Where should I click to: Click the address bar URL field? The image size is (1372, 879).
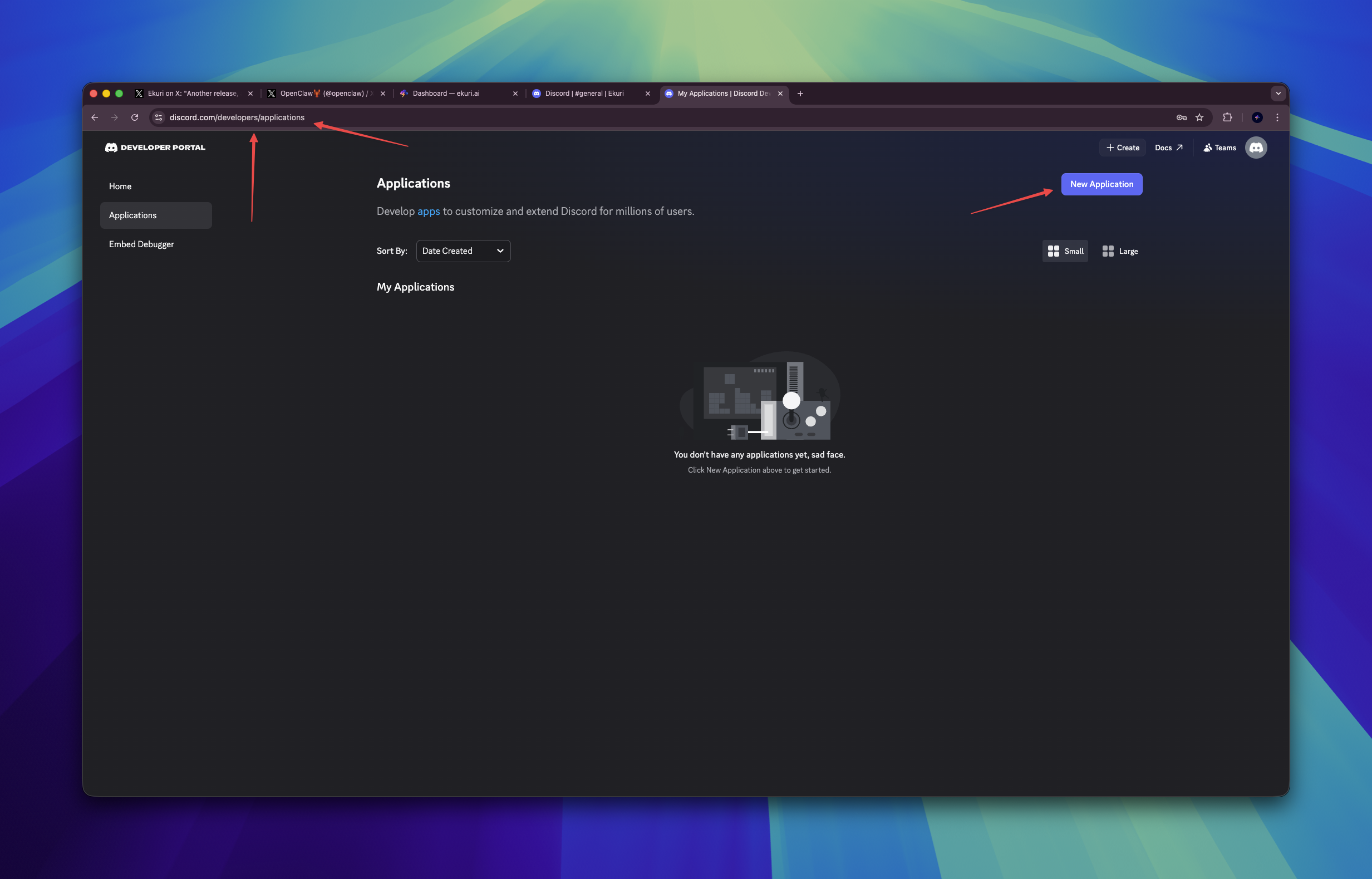tap(238, 117)
